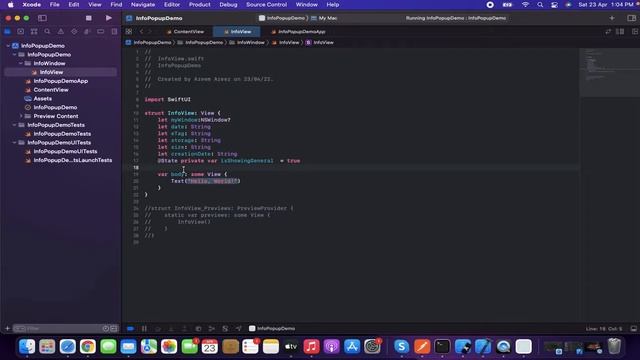Select InfoPopupDemo process in debug bar
The image size is (640, 360).
point(272,328)
